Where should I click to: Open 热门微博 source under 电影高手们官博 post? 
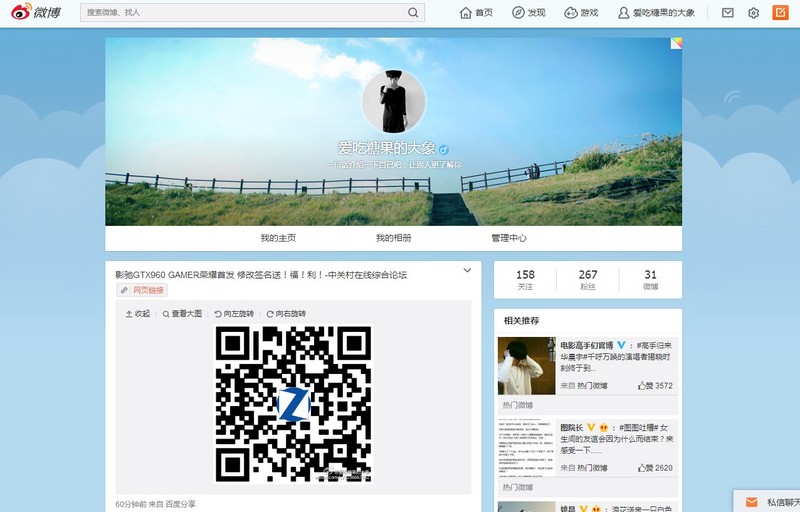click(592, 386)
